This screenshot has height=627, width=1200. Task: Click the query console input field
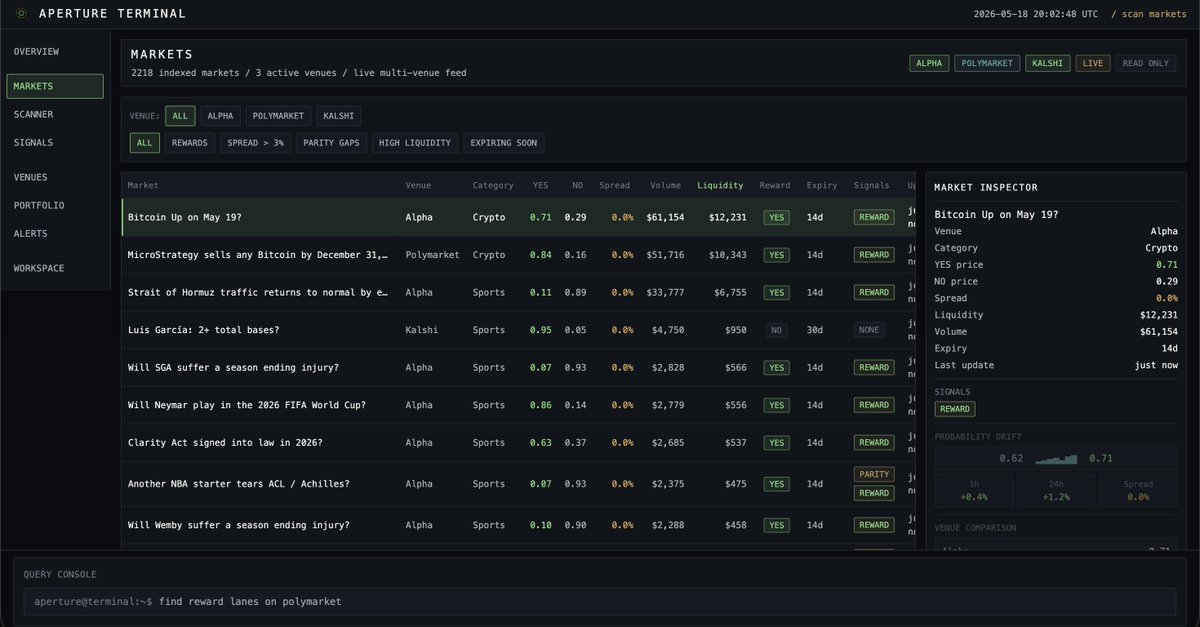[600, 602]
